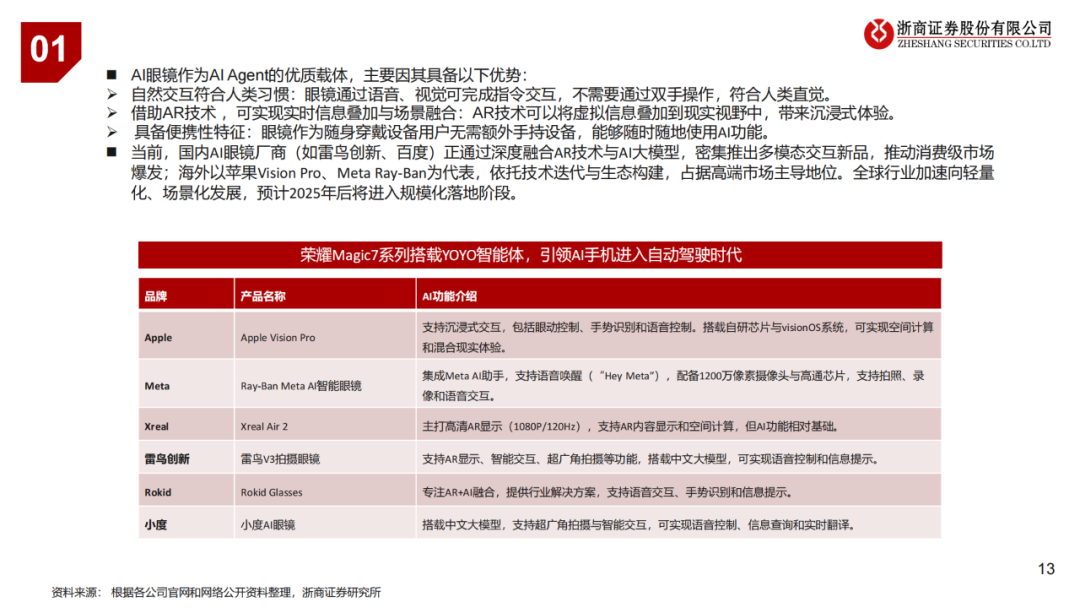Click the page number 13

(x=1046, y=569)
